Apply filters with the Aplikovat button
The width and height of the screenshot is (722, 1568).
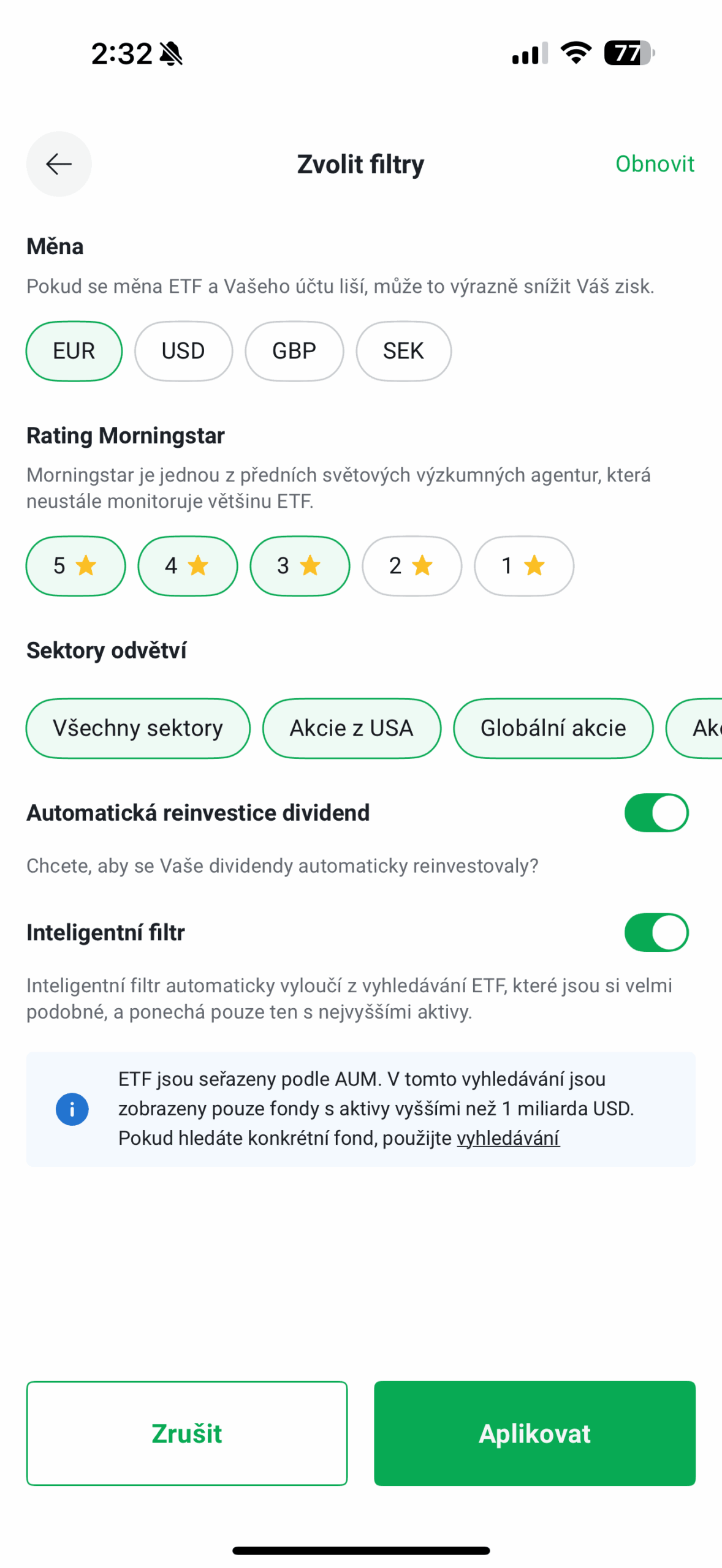pos(534,1433)
